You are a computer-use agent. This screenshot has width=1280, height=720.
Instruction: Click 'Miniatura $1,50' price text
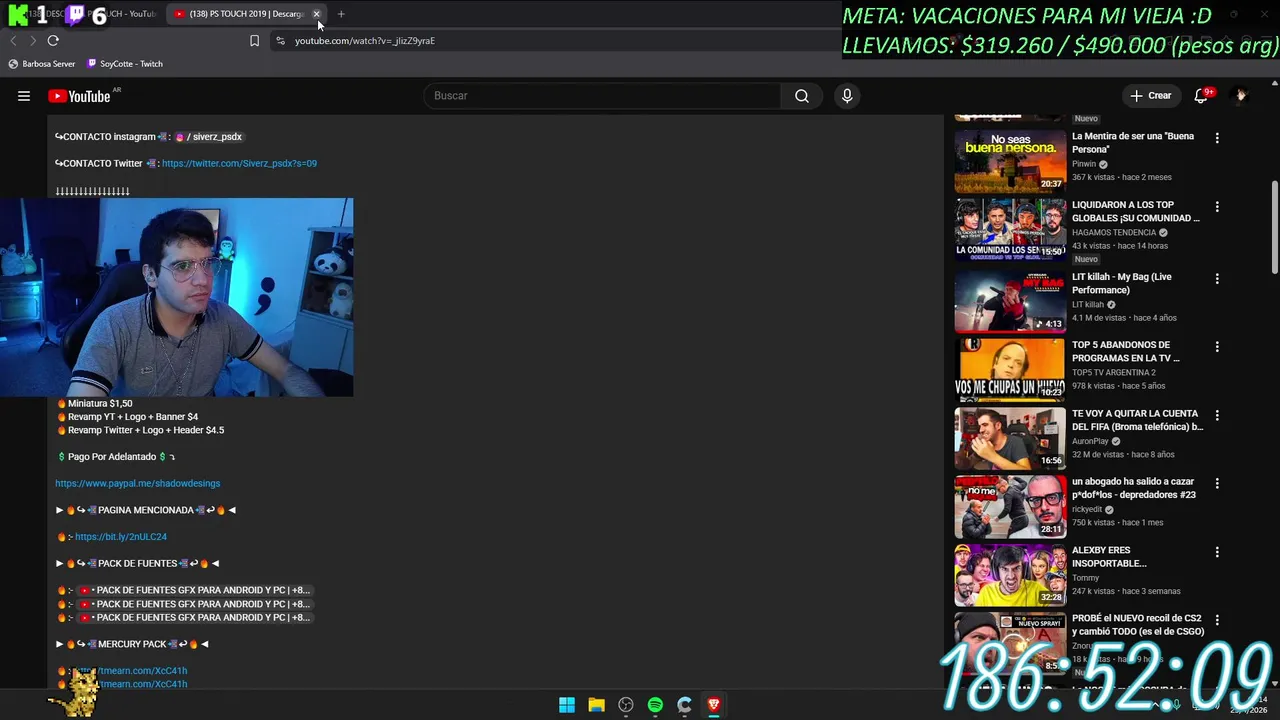point(100,403)
